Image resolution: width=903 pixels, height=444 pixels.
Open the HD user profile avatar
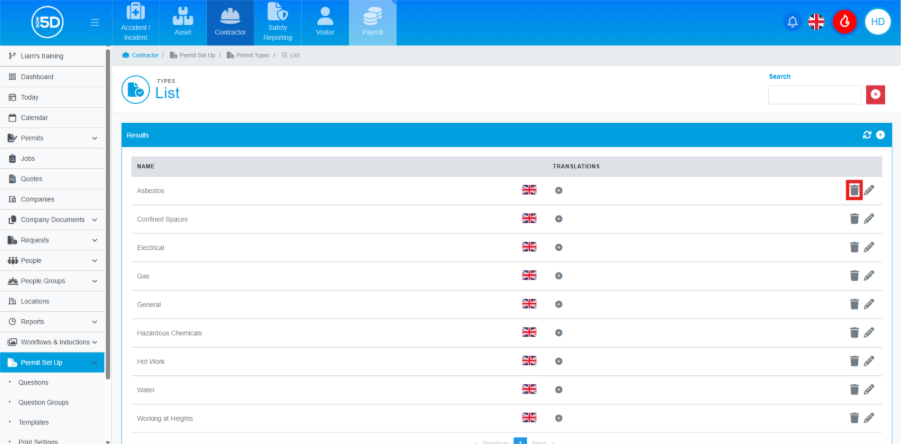pos(877,22)
